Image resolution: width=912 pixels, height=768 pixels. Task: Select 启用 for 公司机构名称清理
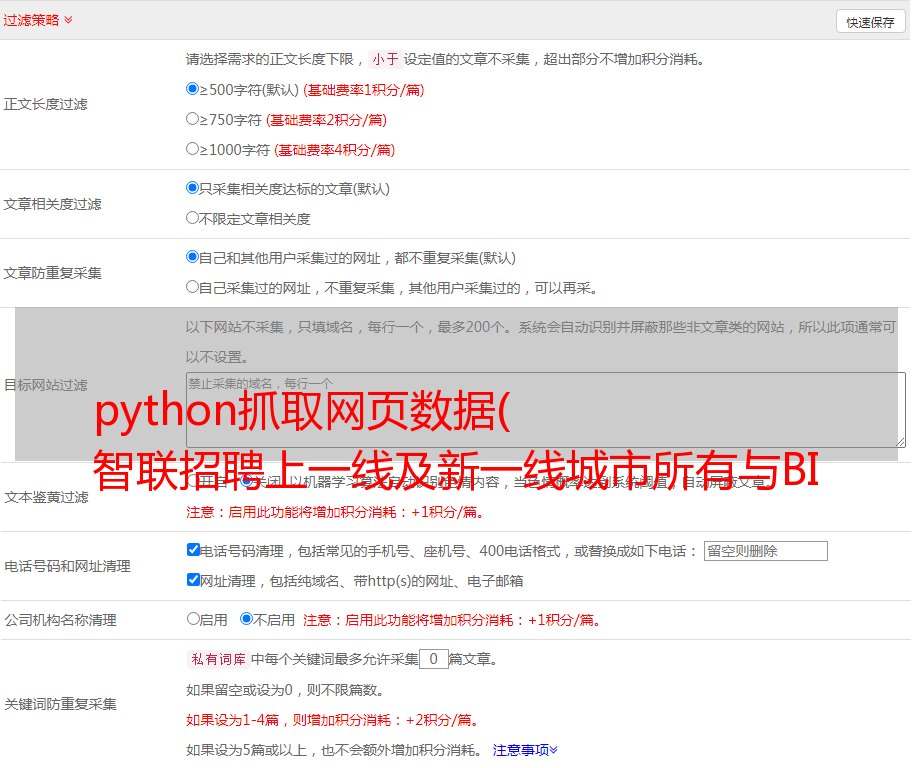[x=193, y=619]
